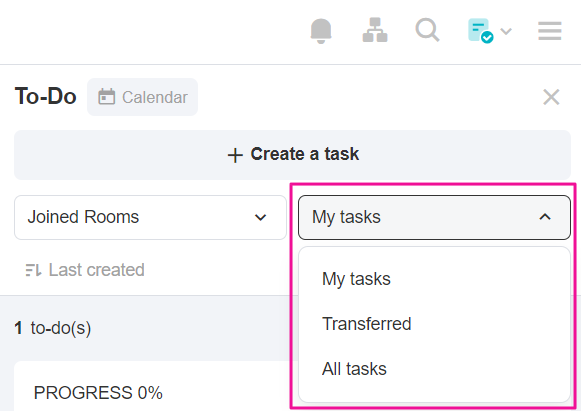Click the search magnifier icon
The image size is (581, 411).
click(x=427, y=30)
